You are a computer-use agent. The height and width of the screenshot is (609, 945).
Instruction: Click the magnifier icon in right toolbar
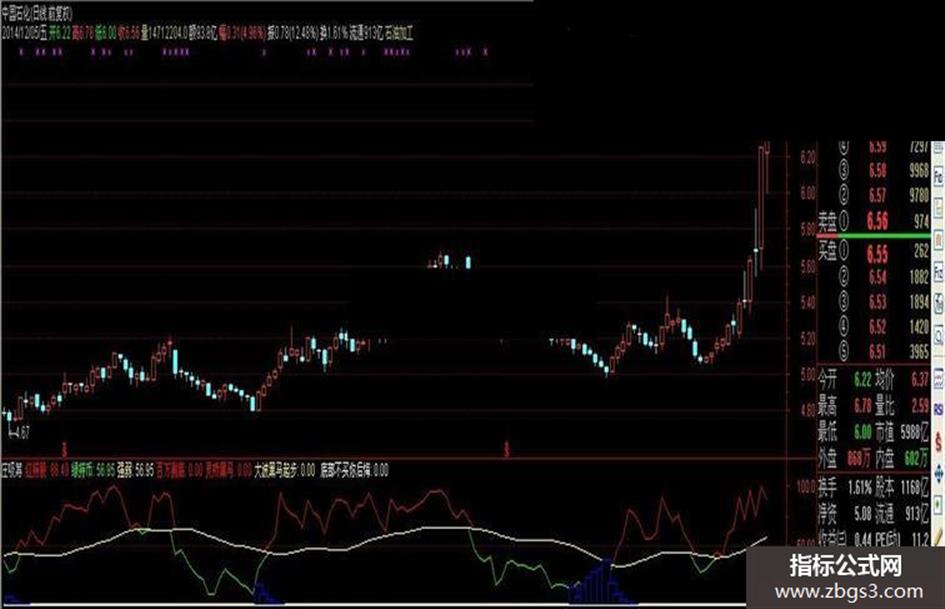[x=938, y=335]
